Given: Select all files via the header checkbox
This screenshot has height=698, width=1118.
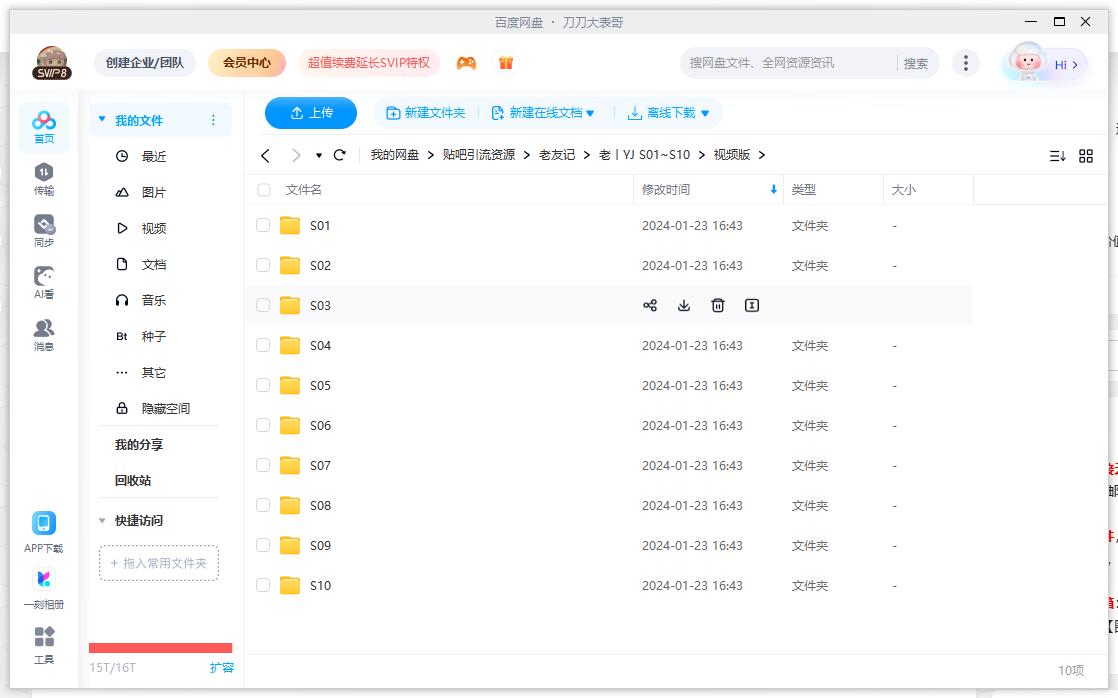Looking at the screenshot, I should [262, 189].
